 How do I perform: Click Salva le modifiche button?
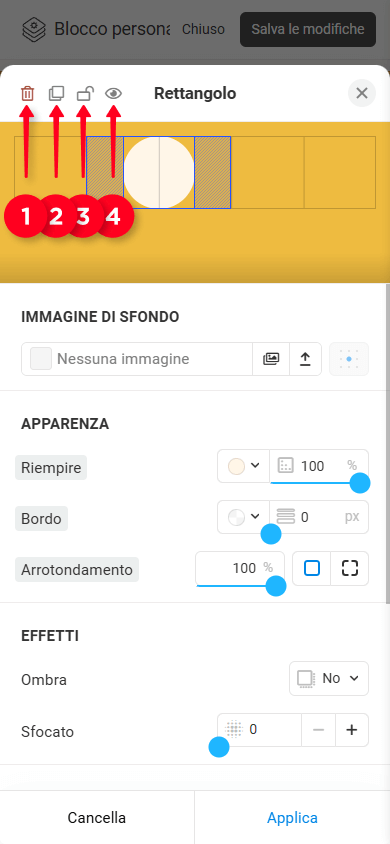(308, 29)
